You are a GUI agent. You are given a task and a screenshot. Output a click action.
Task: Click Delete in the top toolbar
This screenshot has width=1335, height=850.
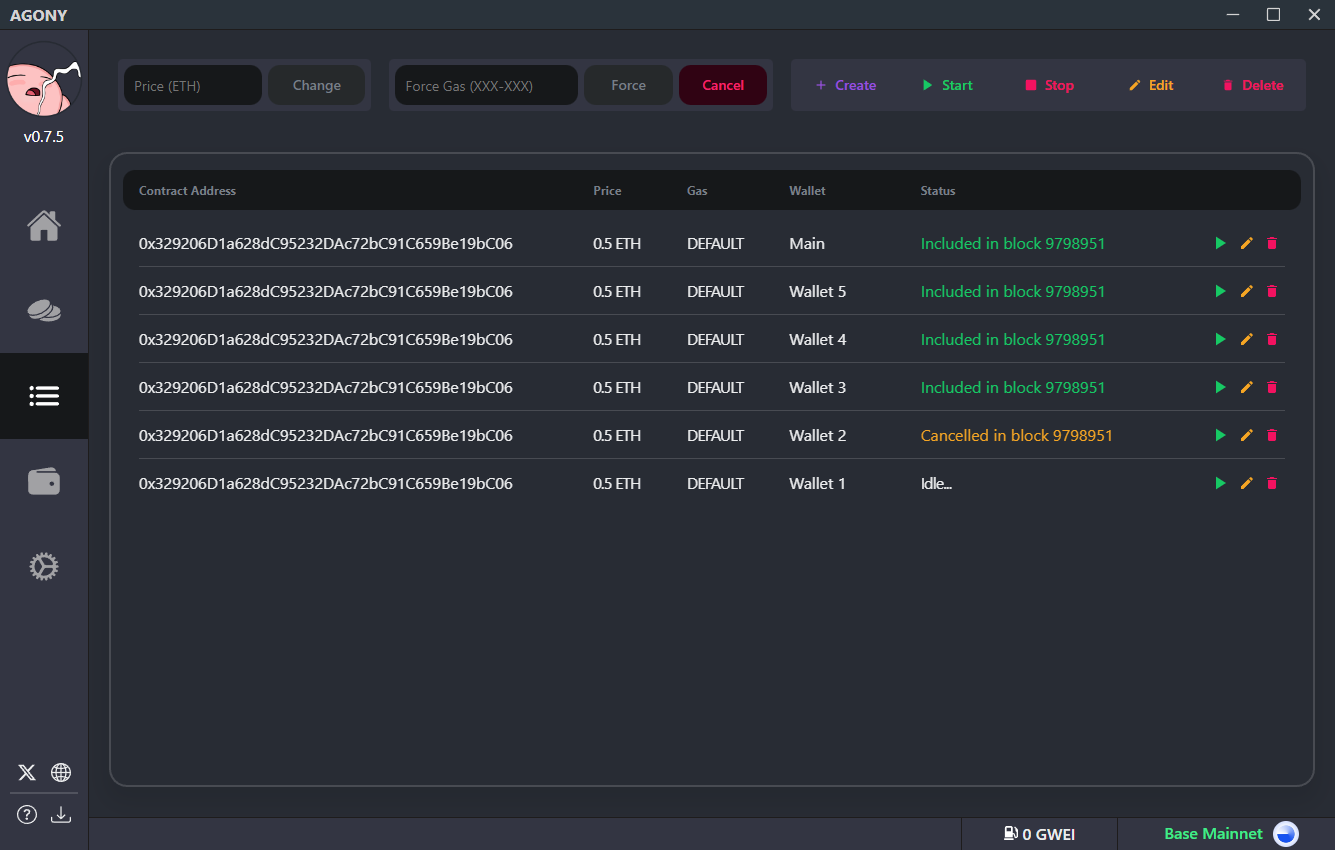pyautogui.click(x=1253, y=85)
